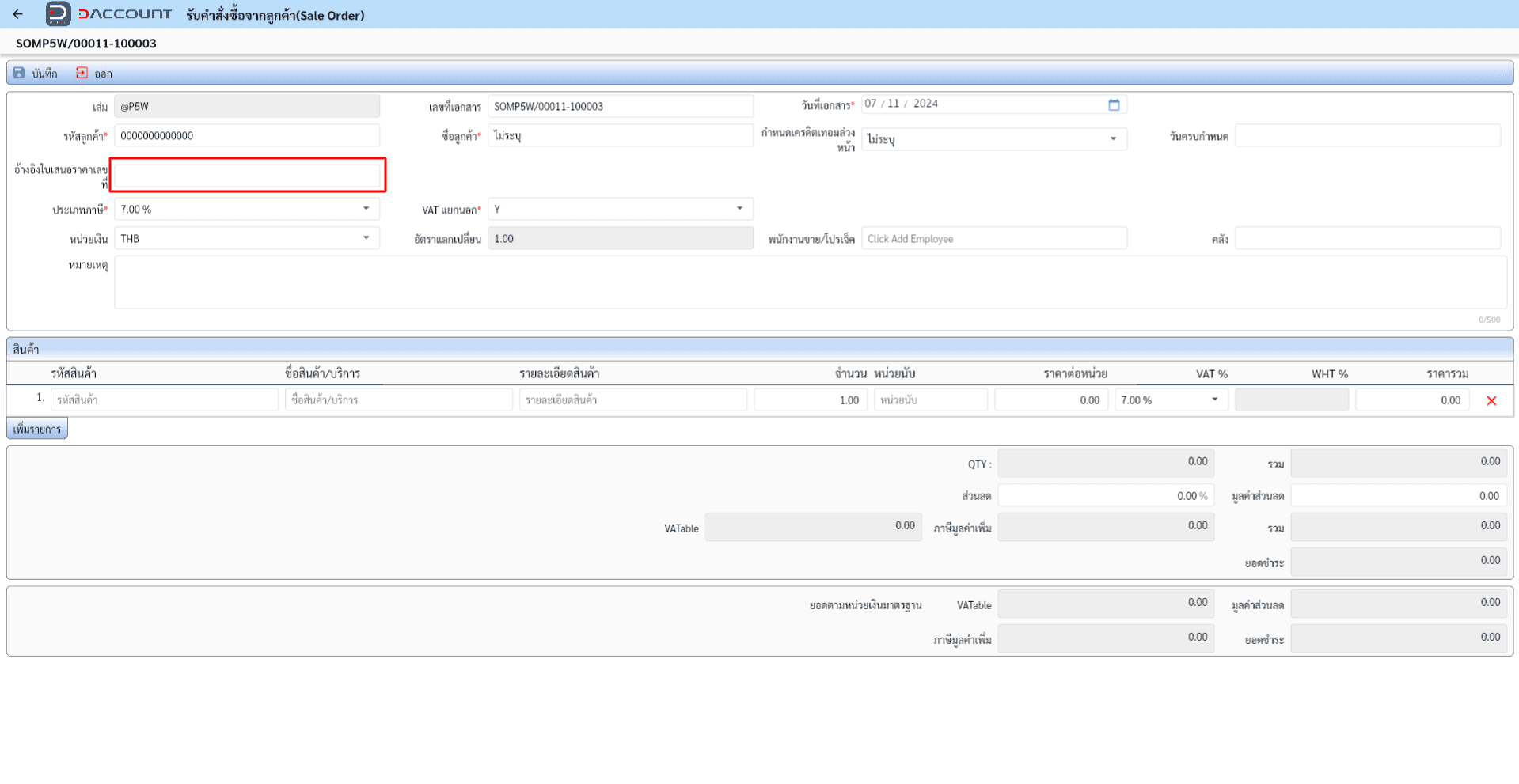
Task: Click the book field @P5W
Action: click(x=247, y=107)
